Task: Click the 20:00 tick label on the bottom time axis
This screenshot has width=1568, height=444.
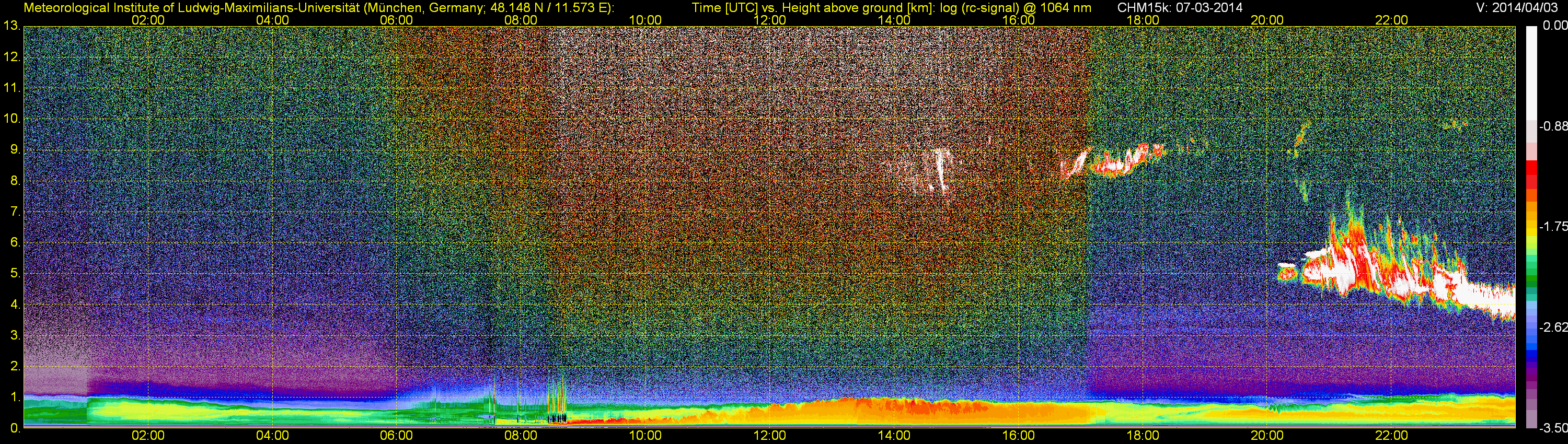Action: tap(1267, 436)
